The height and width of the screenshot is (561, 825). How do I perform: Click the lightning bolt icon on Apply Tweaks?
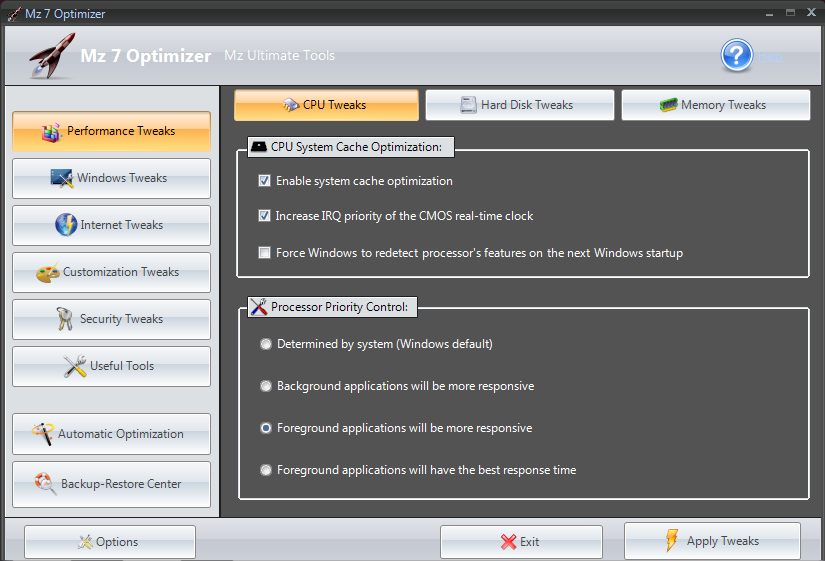tap(672, 540)
